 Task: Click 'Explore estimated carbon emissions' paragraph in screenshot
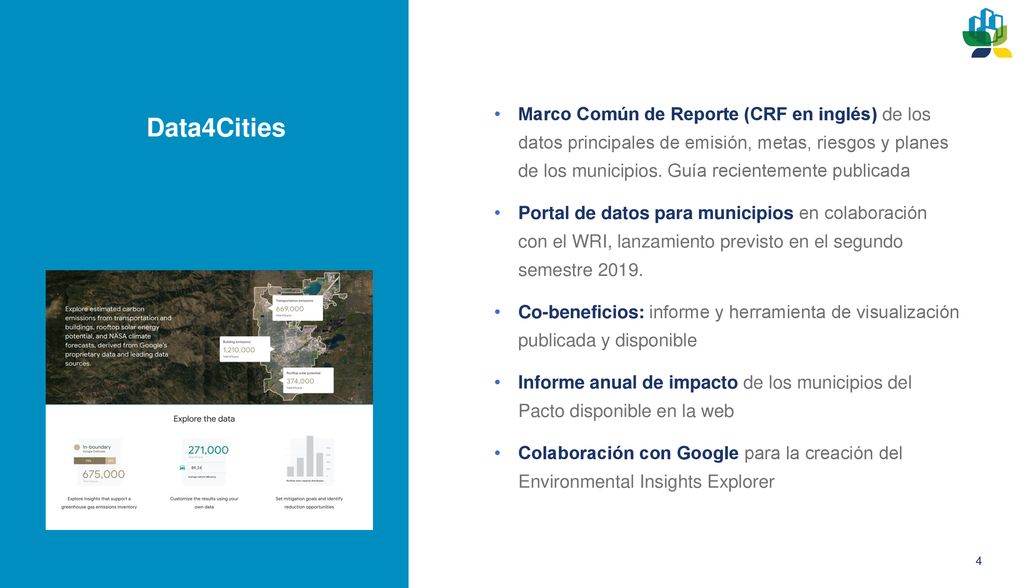(x=118, y=336)
